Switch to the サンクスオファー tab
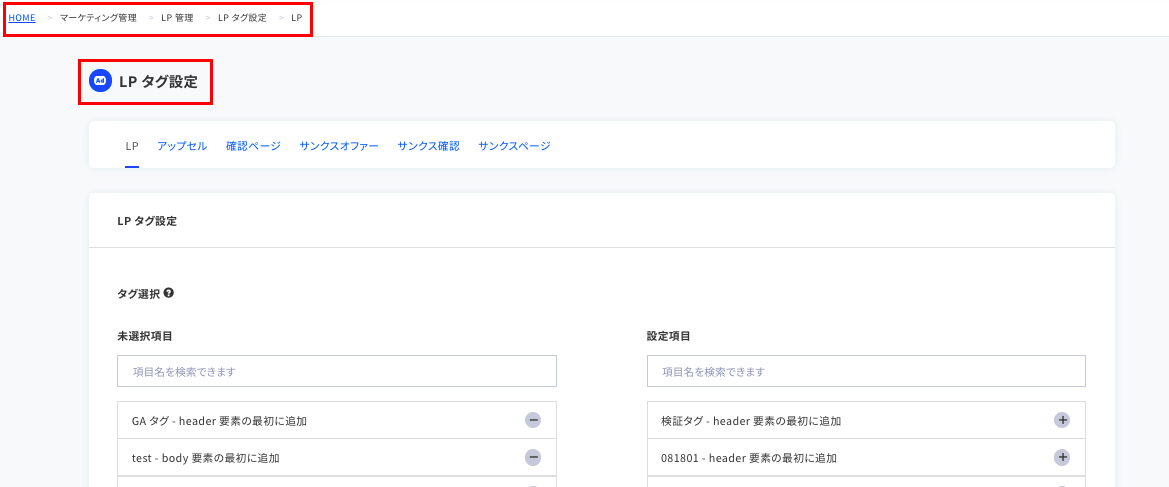The width and height of the screenshot is (1169, 487). pyautogui.click(x=339, y=146)
